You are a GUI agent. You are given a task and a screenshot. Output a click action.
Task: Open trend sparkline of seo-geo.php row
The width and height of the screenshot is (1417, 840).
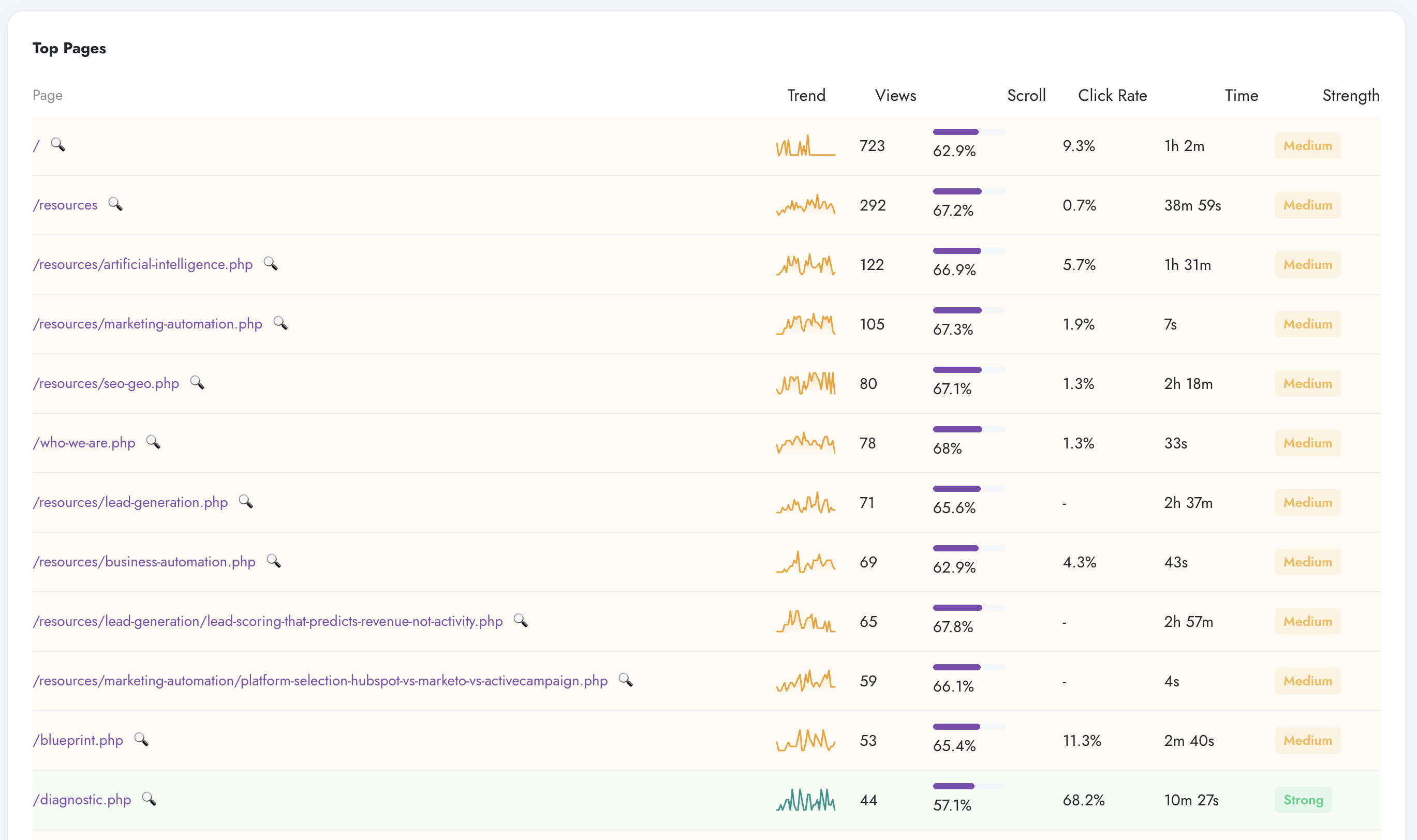(x=805, y=383)
